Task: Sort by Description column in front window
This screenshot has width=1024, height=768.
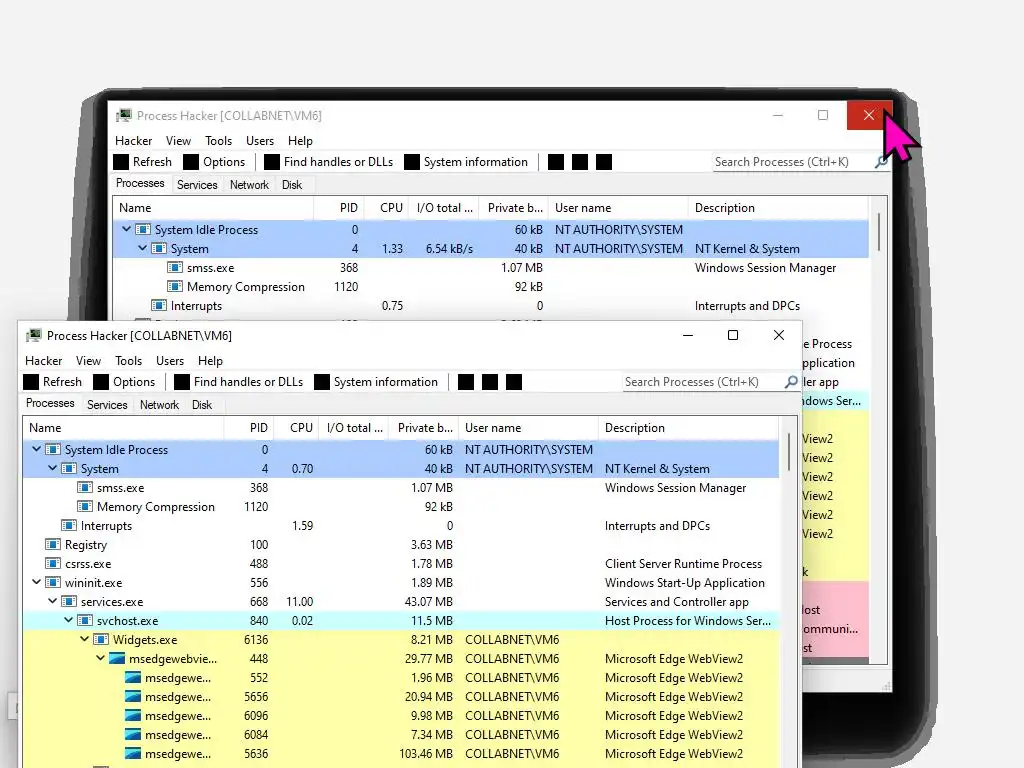Action: pos(688,428)
